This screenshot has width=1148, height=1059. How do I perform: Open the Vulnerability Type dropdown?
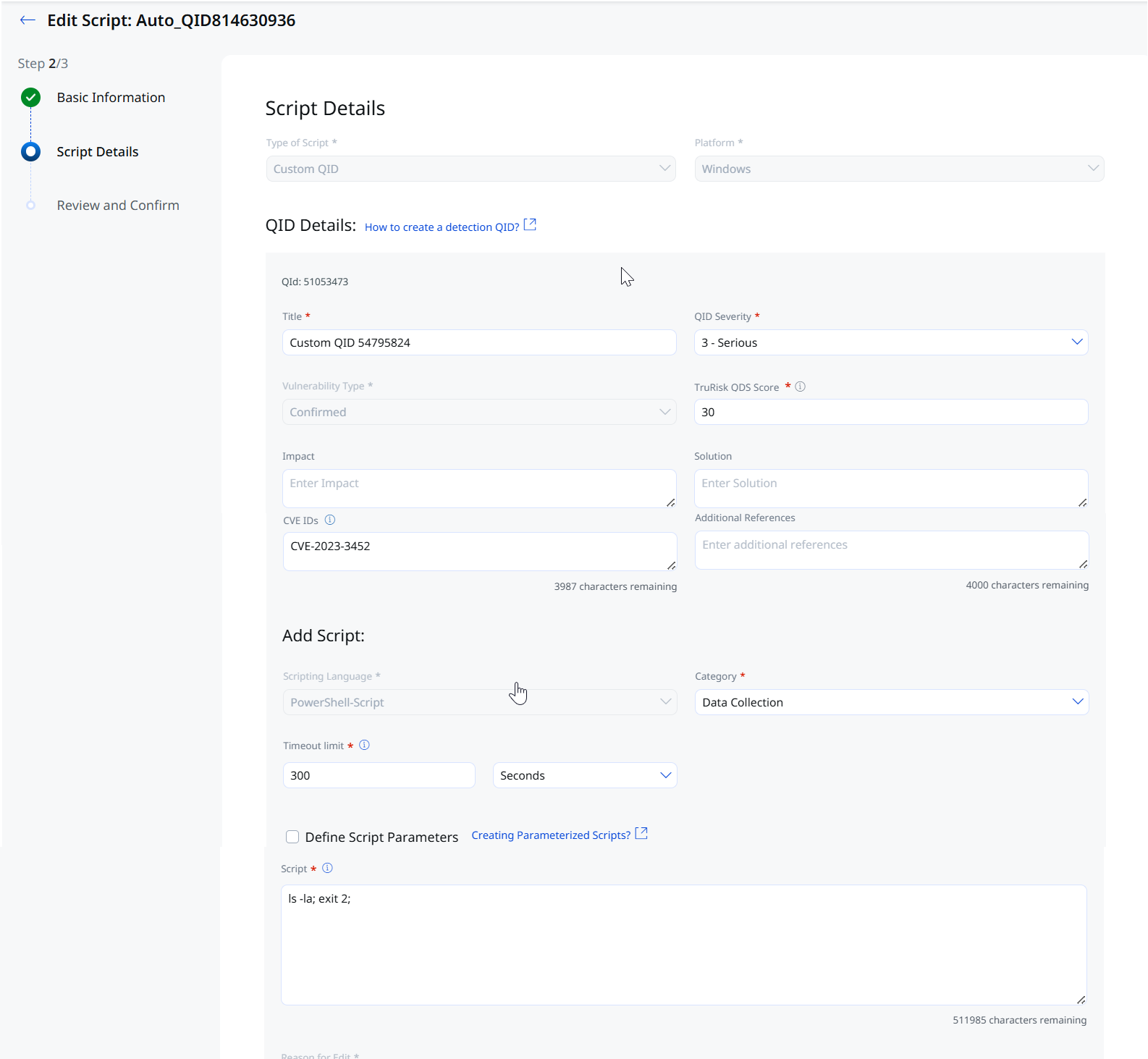coord(479,412)
